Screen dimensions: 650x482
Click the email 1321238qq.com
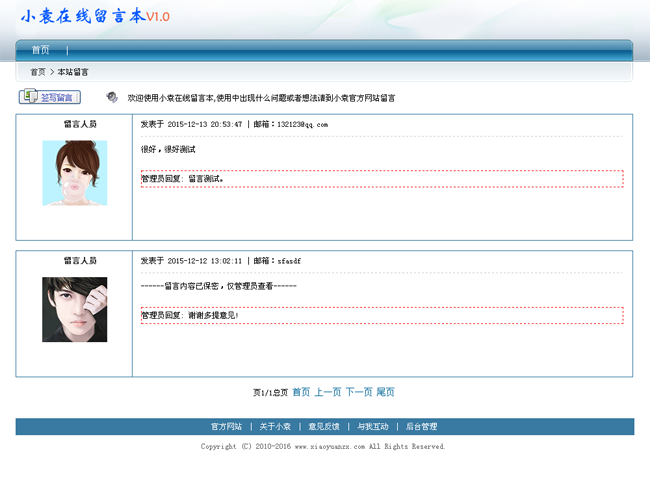pos(303,124)
